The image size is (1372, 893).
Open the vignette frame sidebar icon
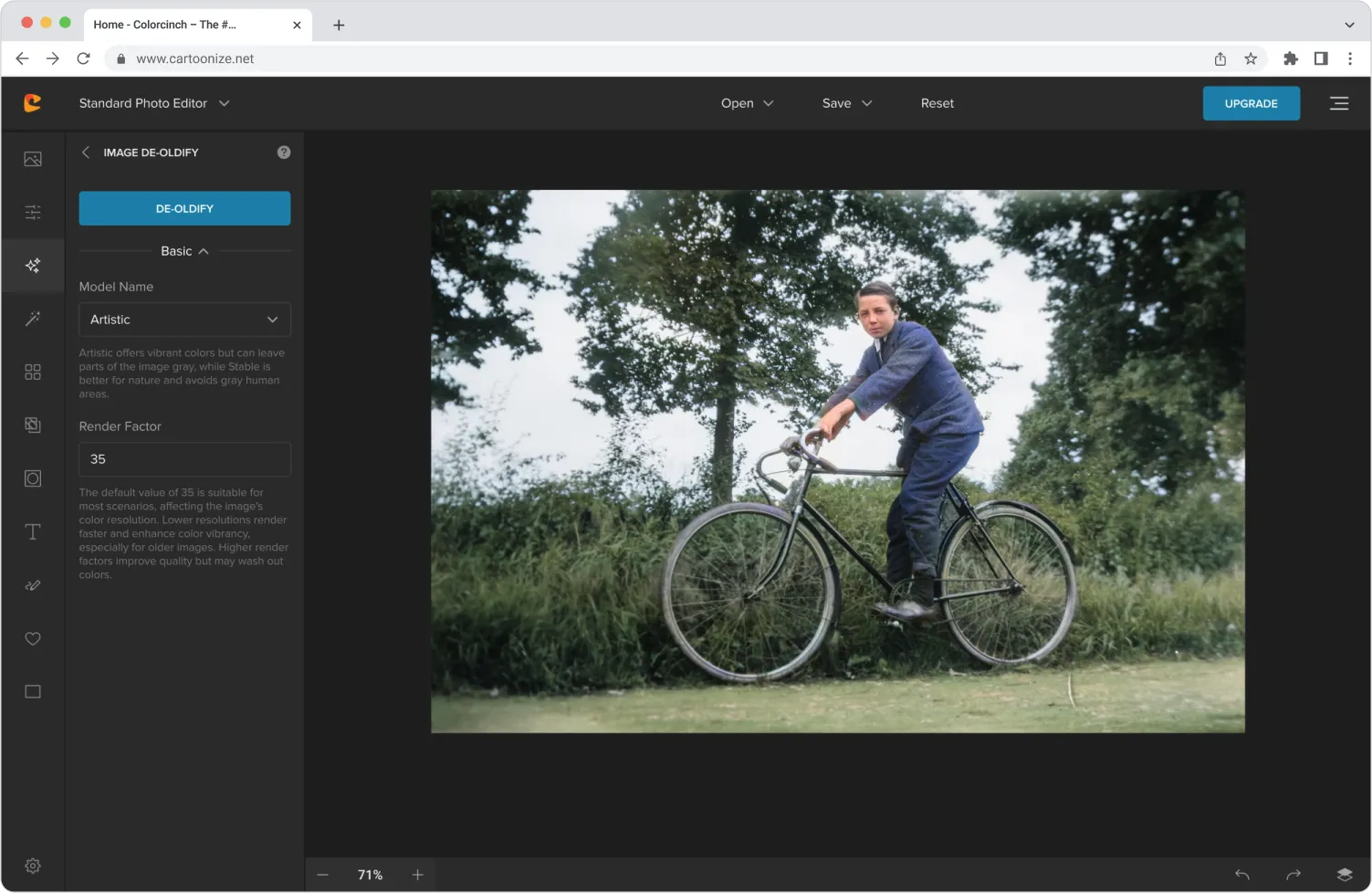(33, 478)
